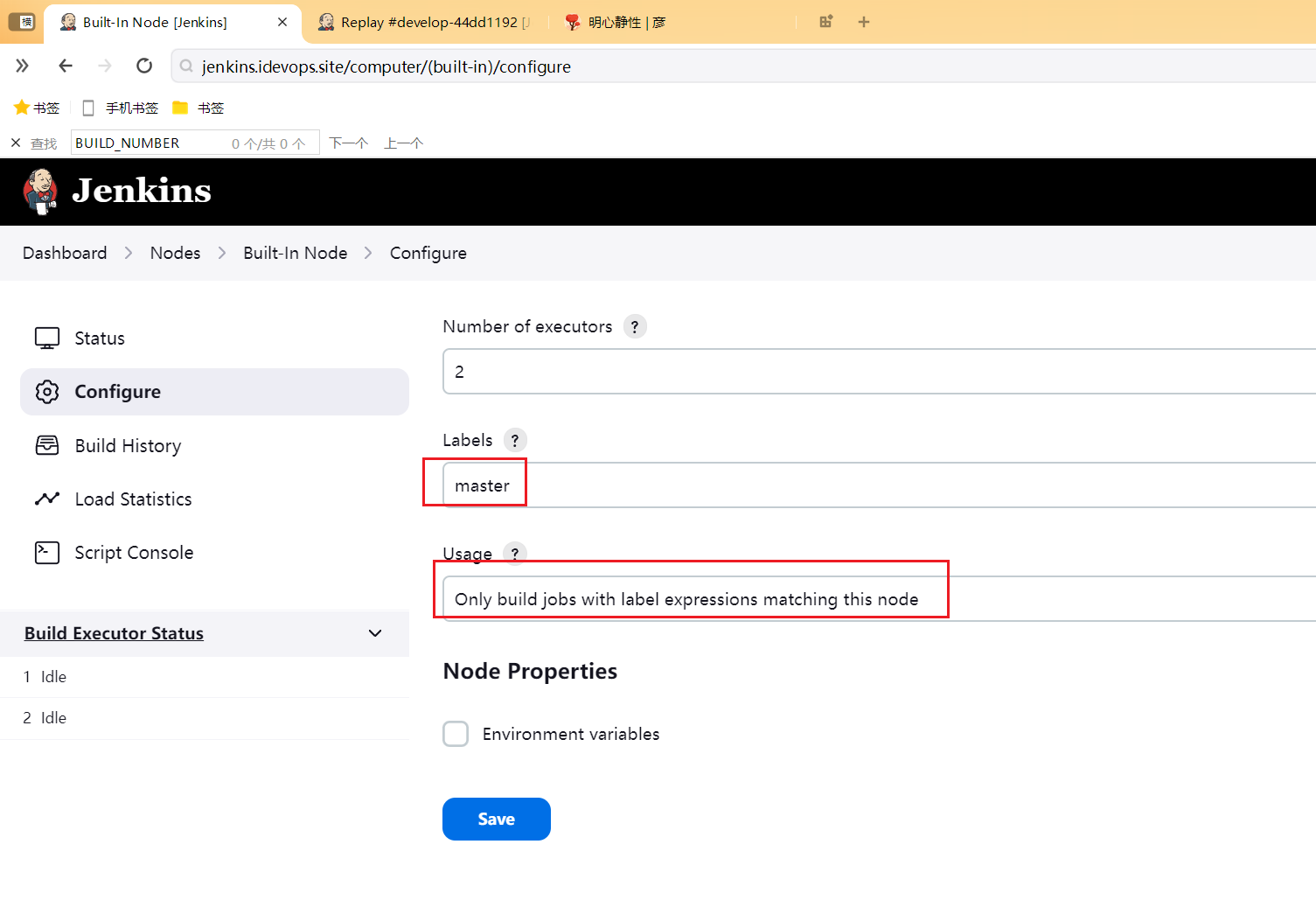
Task: Click the Configure breadcrumb
Action: point(428,253)
